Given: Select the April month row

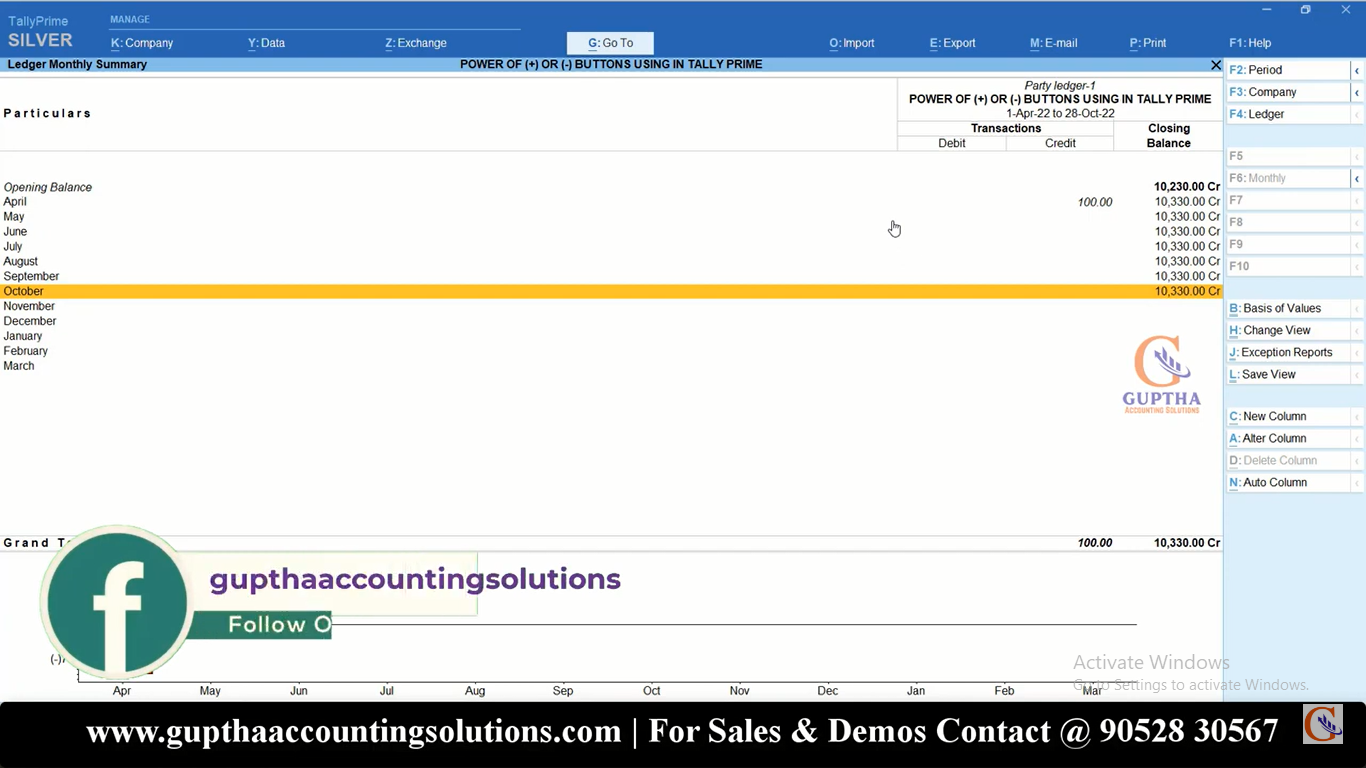Looking at the screenshot, I should click(611, 202).
